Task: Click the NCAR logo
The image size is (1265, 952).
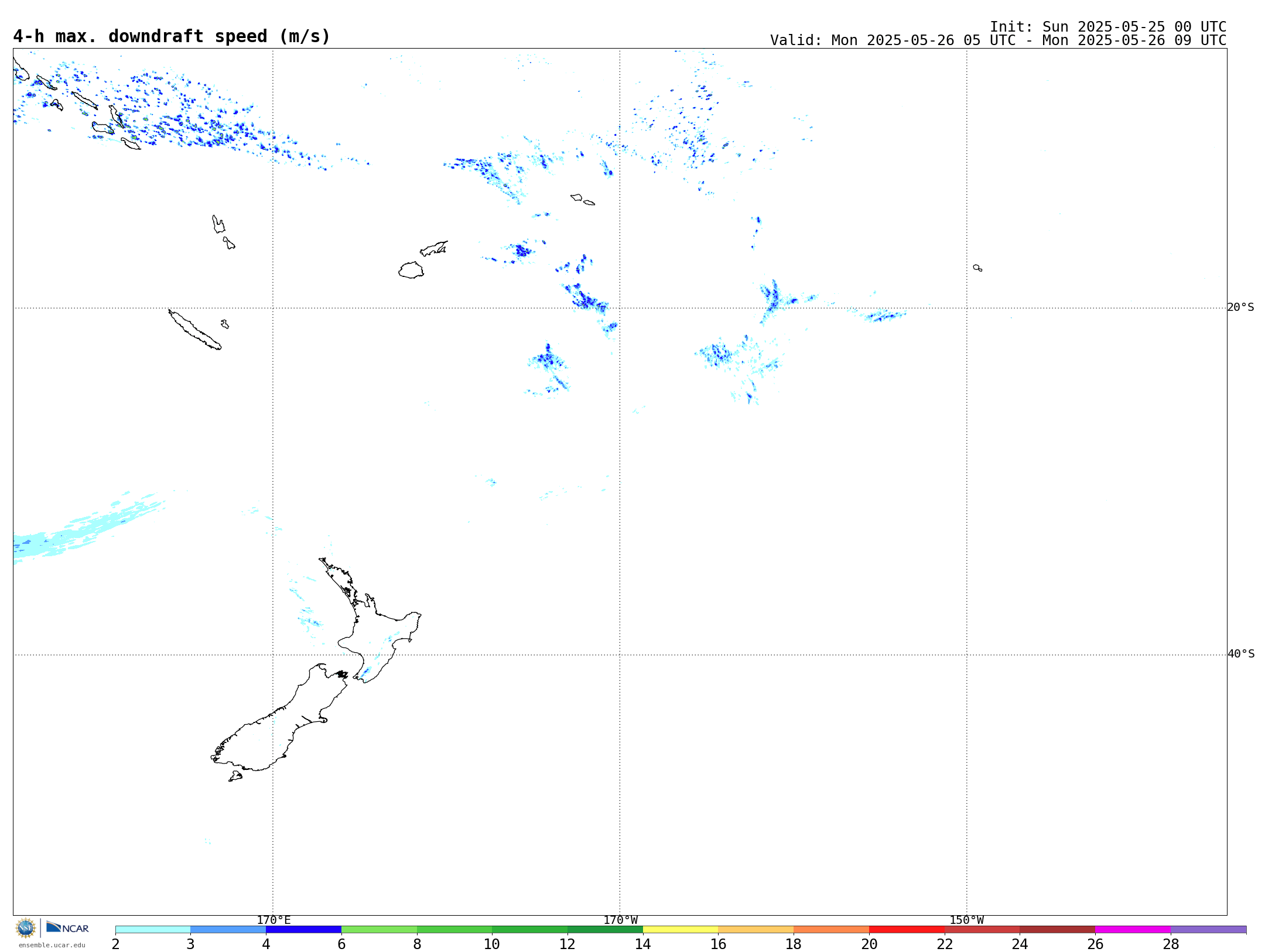Action: pyautogui.click(x=67, y=927)
